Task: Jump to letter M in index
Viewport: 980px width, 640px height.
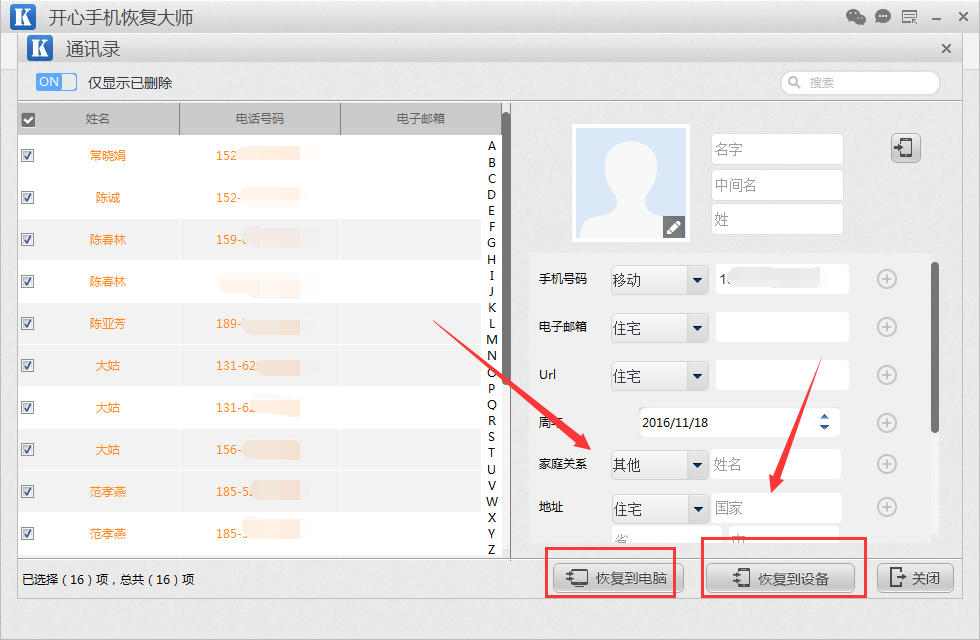Action: pos(492,339)
